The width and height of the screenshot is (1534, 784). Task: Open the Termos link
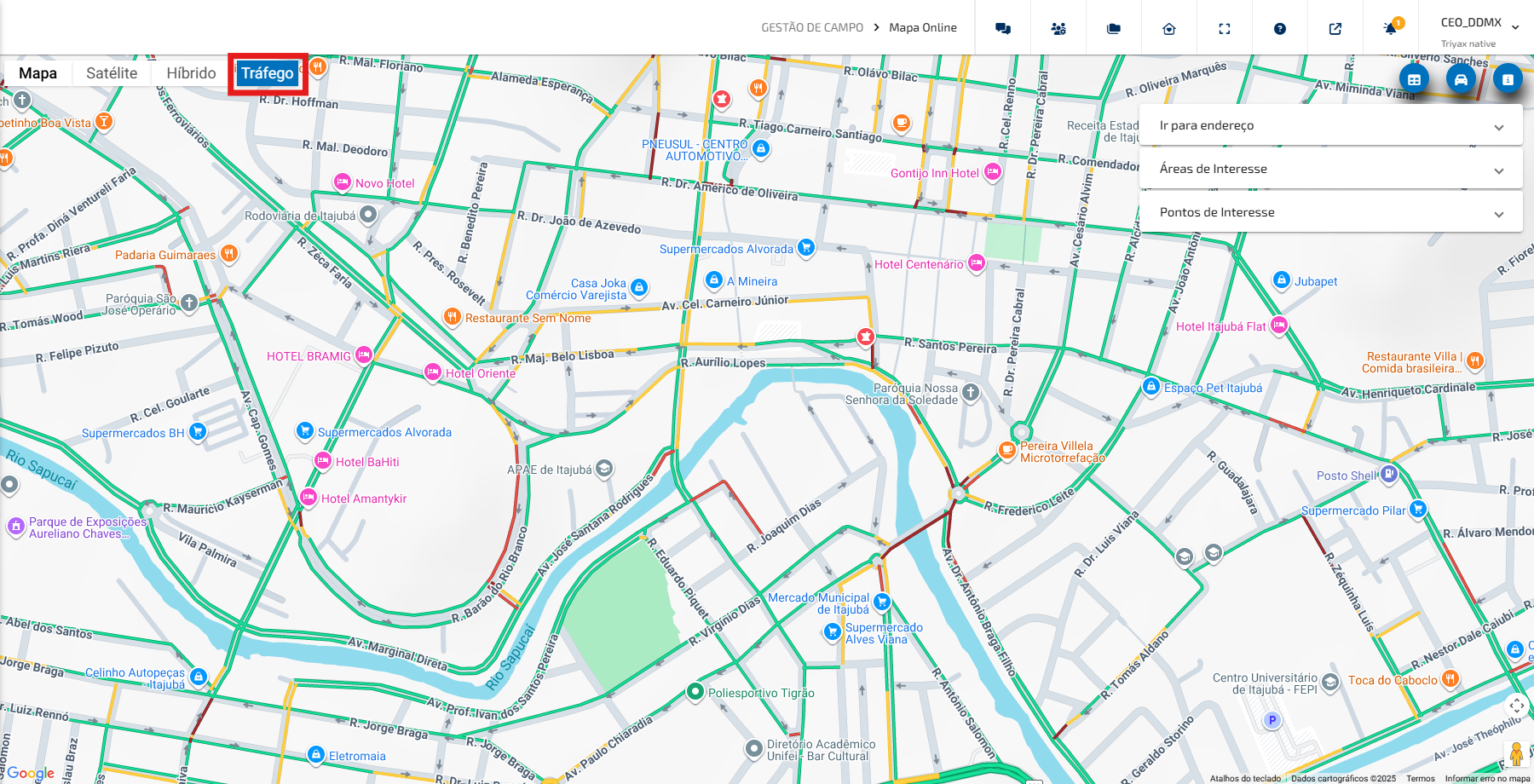[1421, 778]
